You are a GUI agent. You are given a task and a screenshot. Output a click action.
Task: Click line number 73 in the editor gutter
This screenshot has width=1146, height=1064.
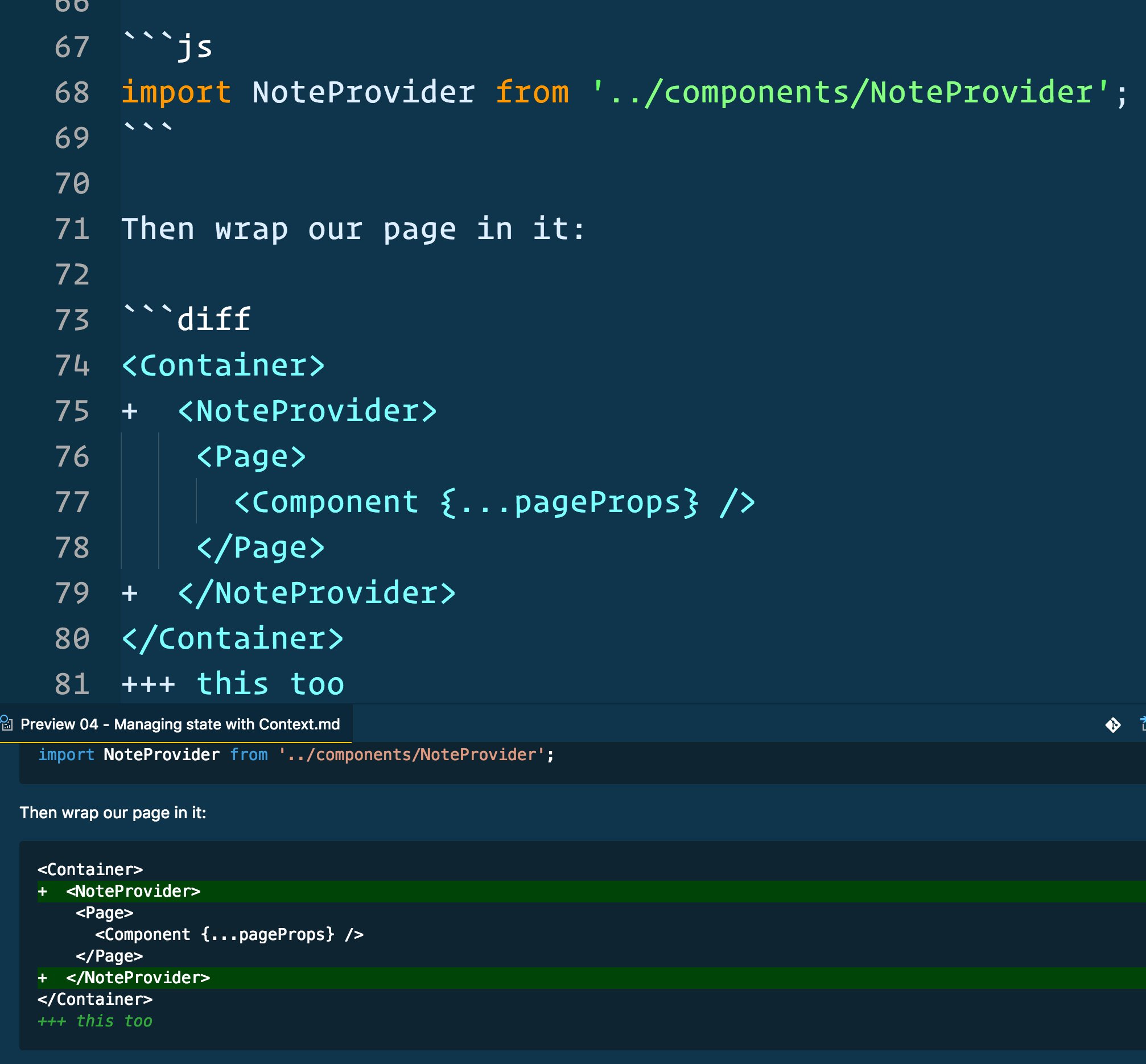coord(72,320)
